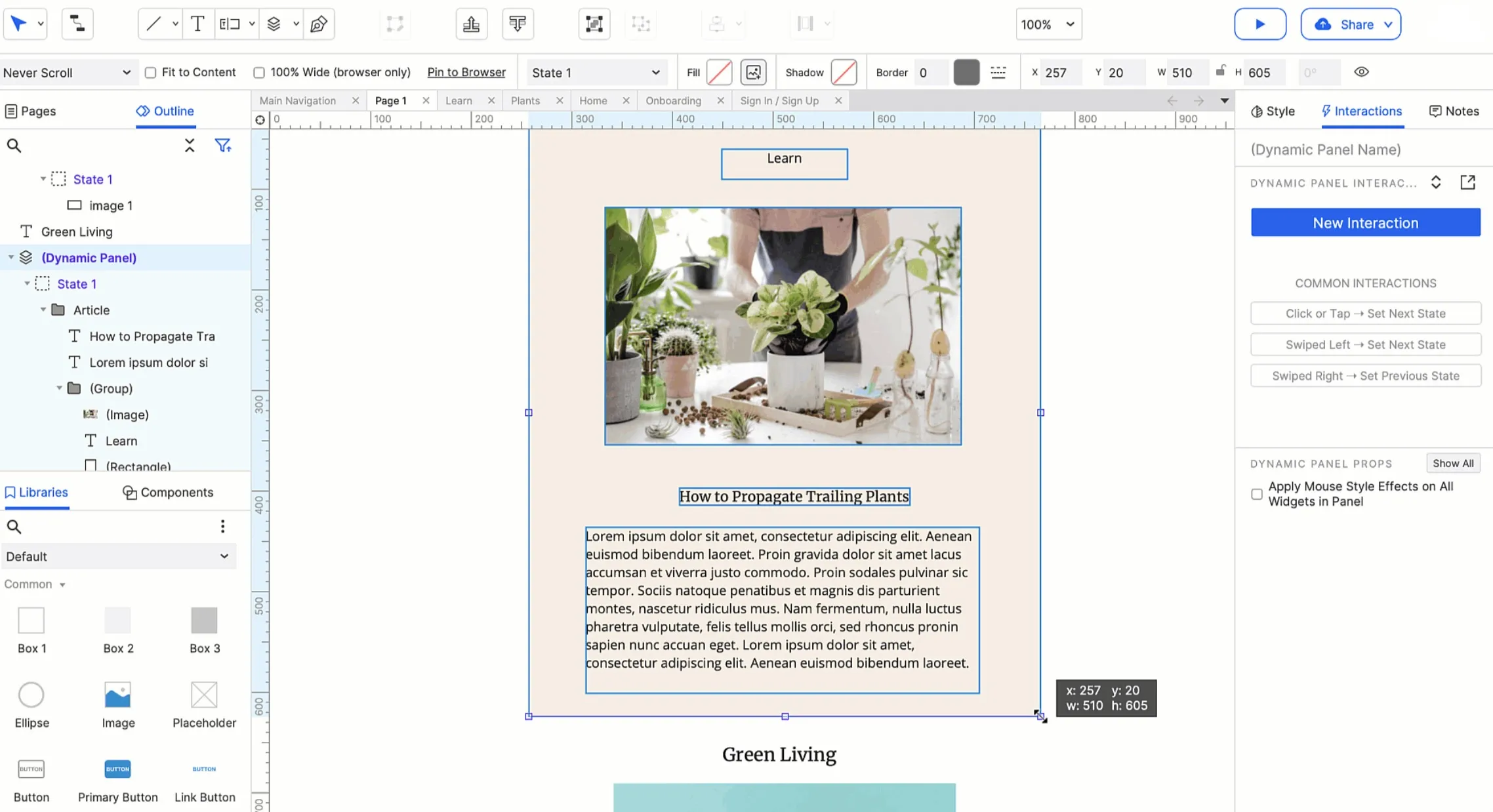Viewport: 1493px width, 812px height.
Task: Click the Connector tool icon
Action: (x=77, y=24)
